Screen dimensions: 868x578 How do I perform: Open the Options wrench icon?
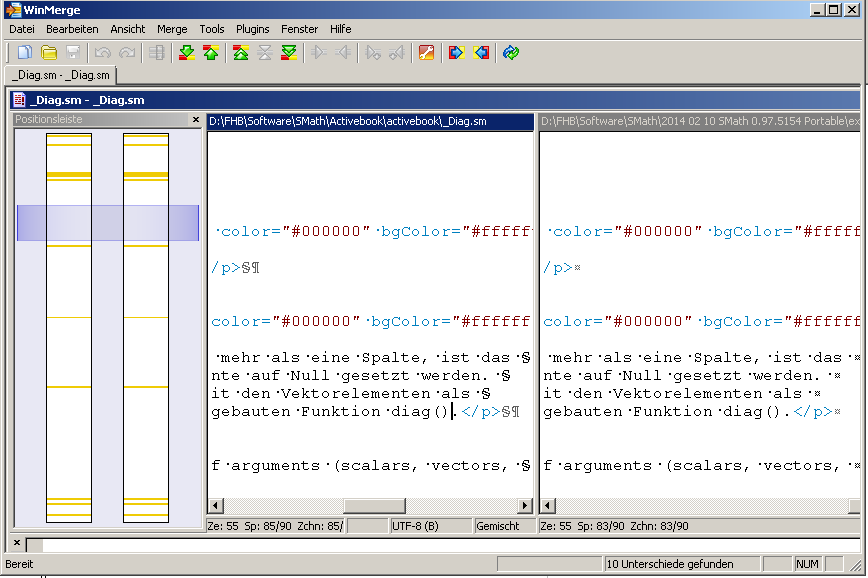pos(426,53)
